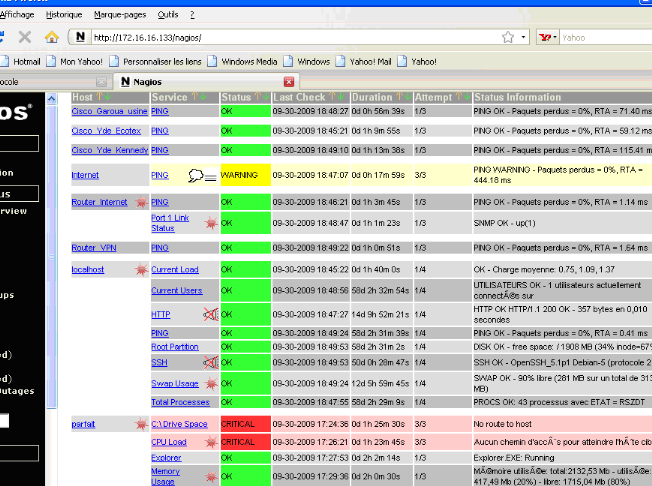The image size is (652, 486).
Task: Click the comment bubble icon on Internet PING
Action: pos(196,175)
